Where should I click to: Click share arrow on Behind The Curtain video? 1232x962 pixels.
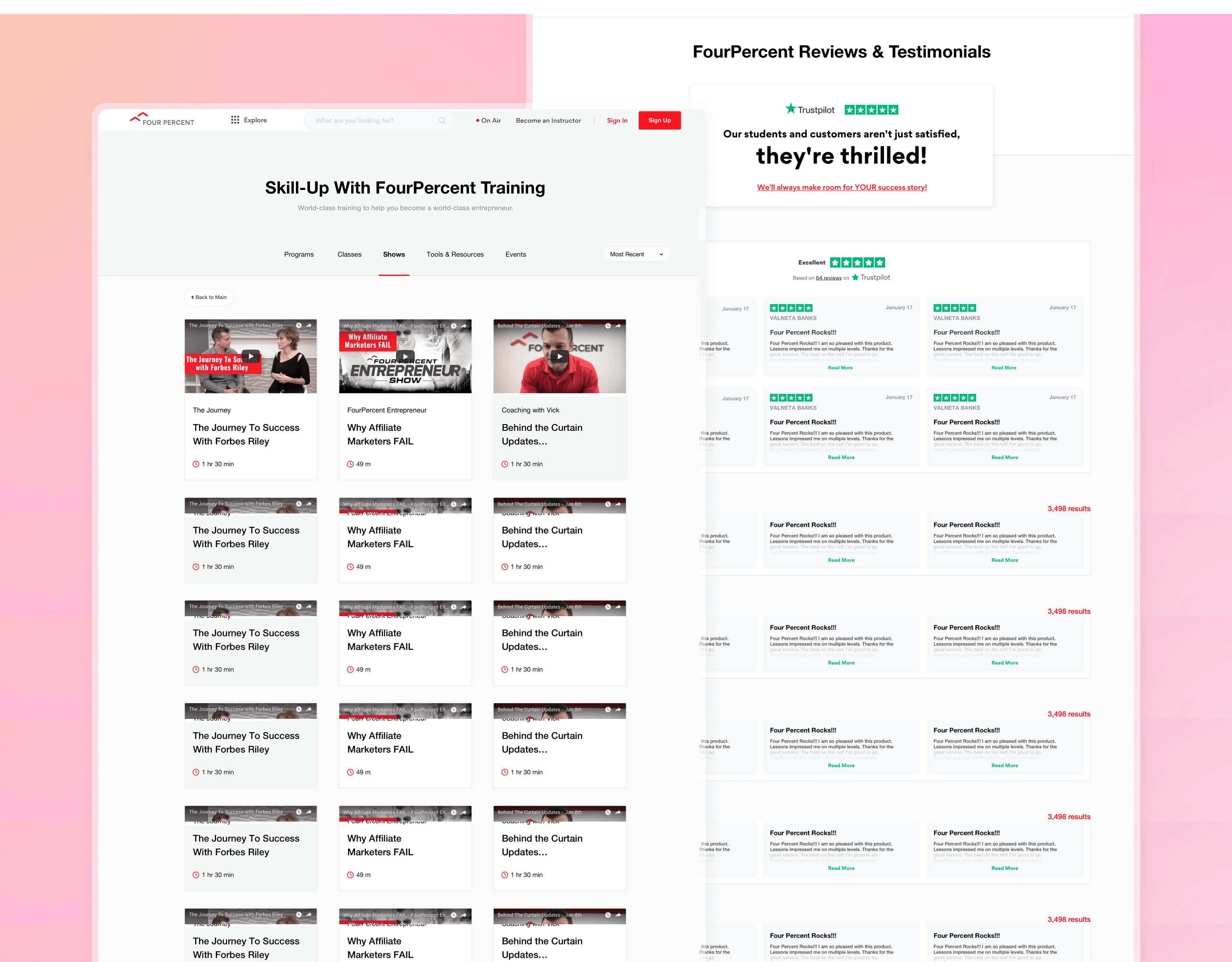[618, 326]
